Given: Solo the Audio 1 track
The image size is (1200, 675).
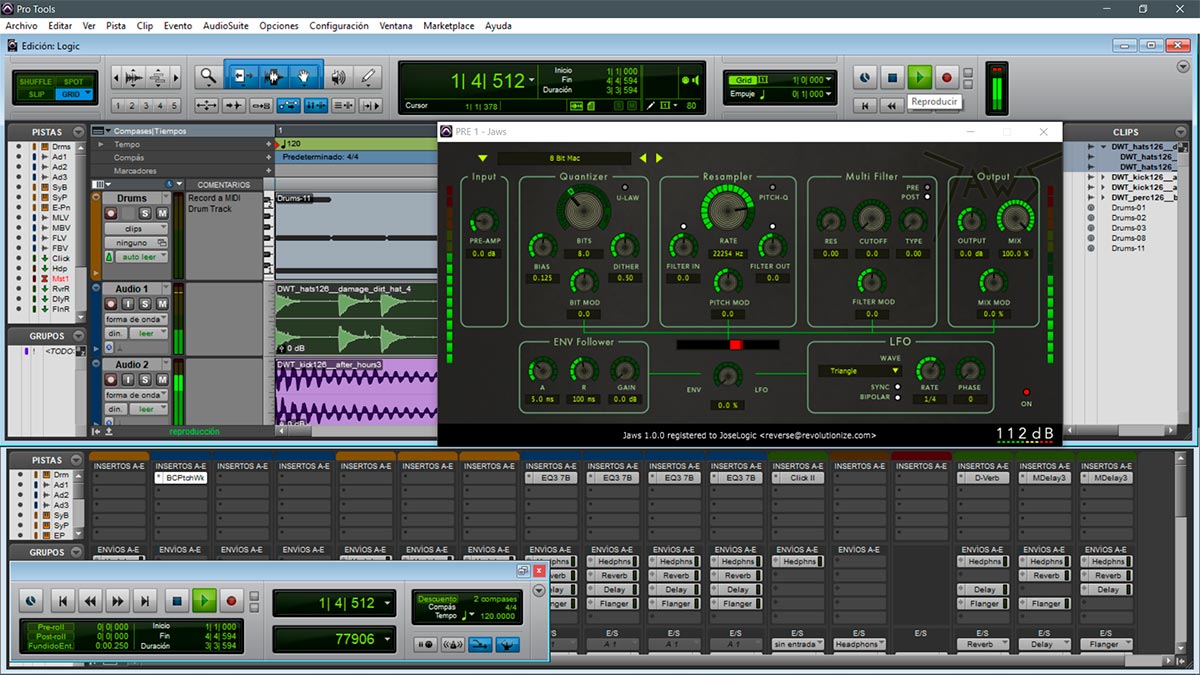Looking at the screenshot, I should (146, 304).
